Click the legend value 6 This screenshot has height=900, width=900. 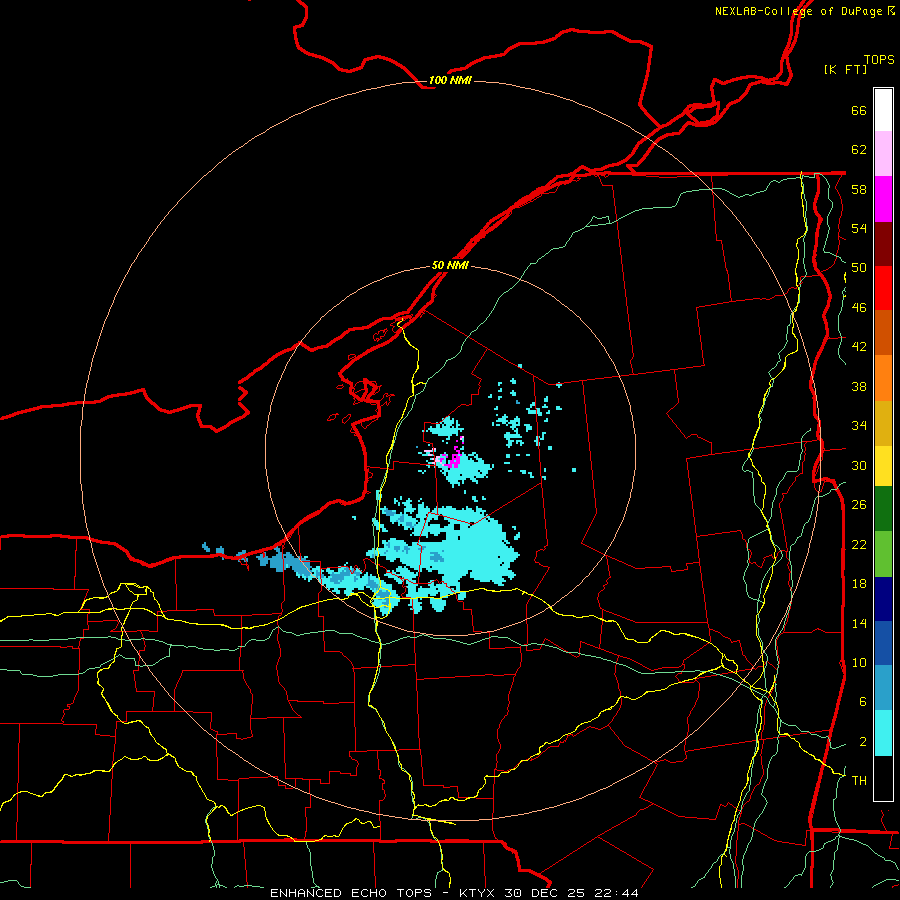click(862, 702)
